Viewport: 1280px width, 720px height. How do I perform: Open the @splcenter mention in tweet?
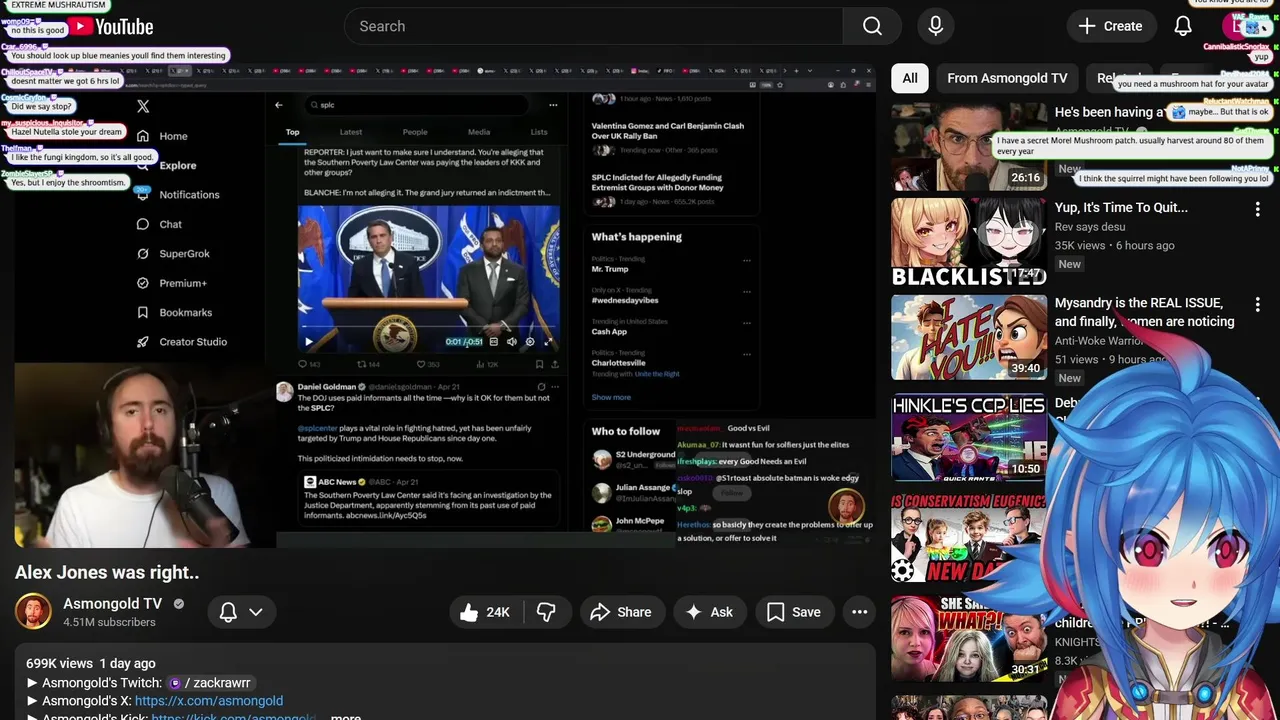pos(317,428)
